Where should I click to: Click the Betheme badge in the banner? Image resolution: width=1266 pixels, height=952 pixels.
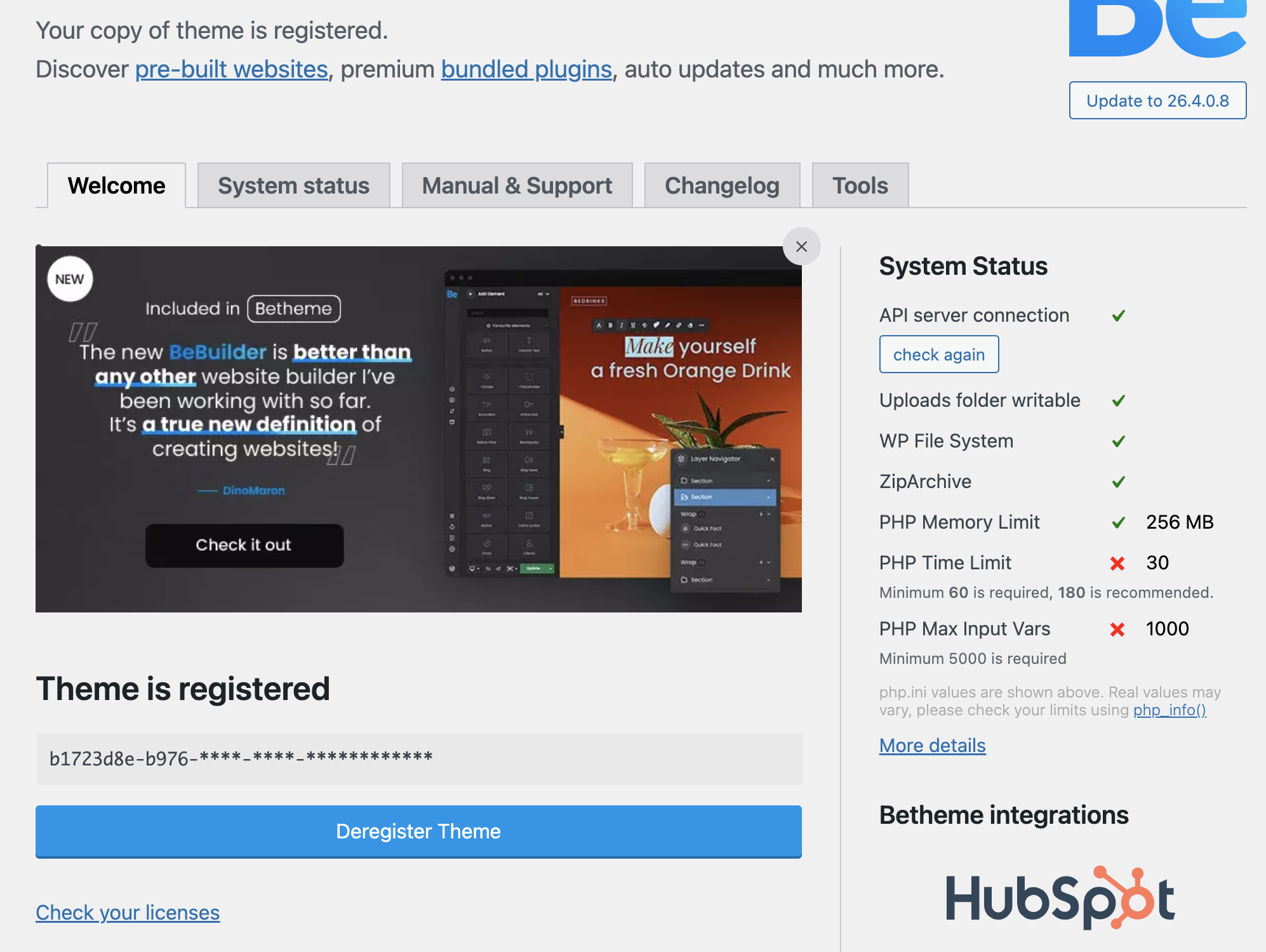coord(294,309)
